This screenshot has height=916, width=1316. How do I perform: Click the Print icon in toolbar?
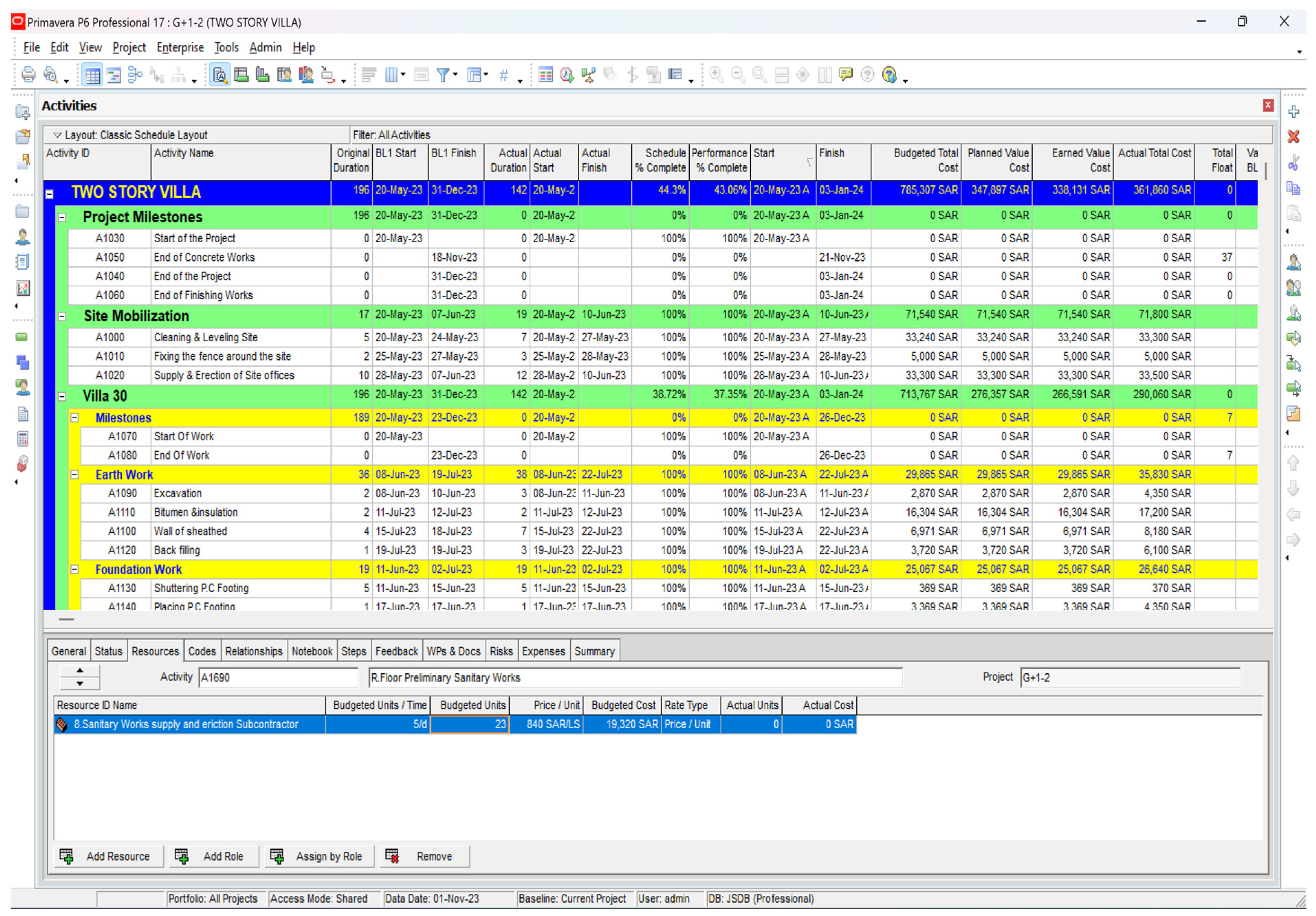(x=28, y=75)
